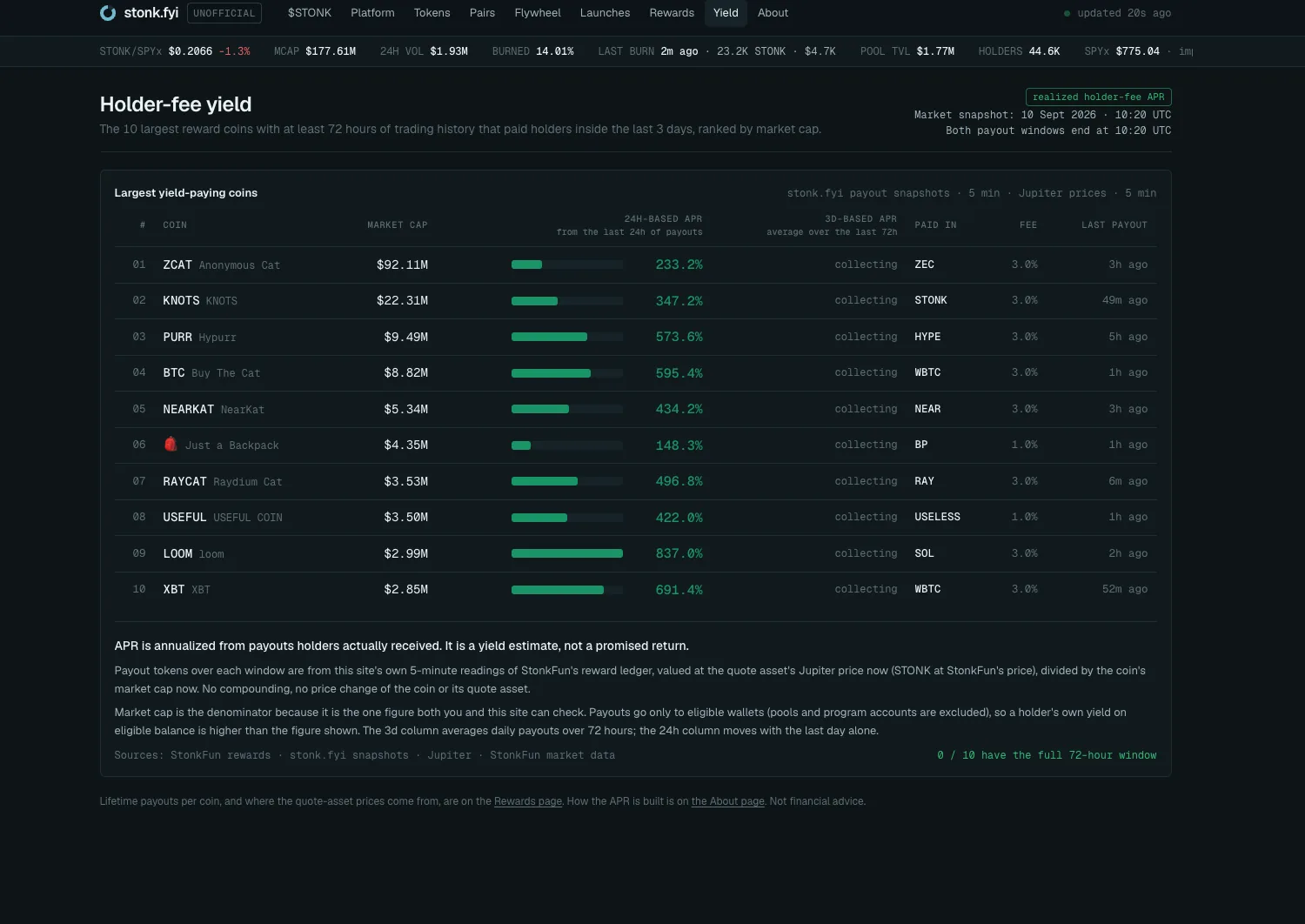This screenshot has height=924, width=1305.
Task: Open the Launches page
Action: click(605, 13)
